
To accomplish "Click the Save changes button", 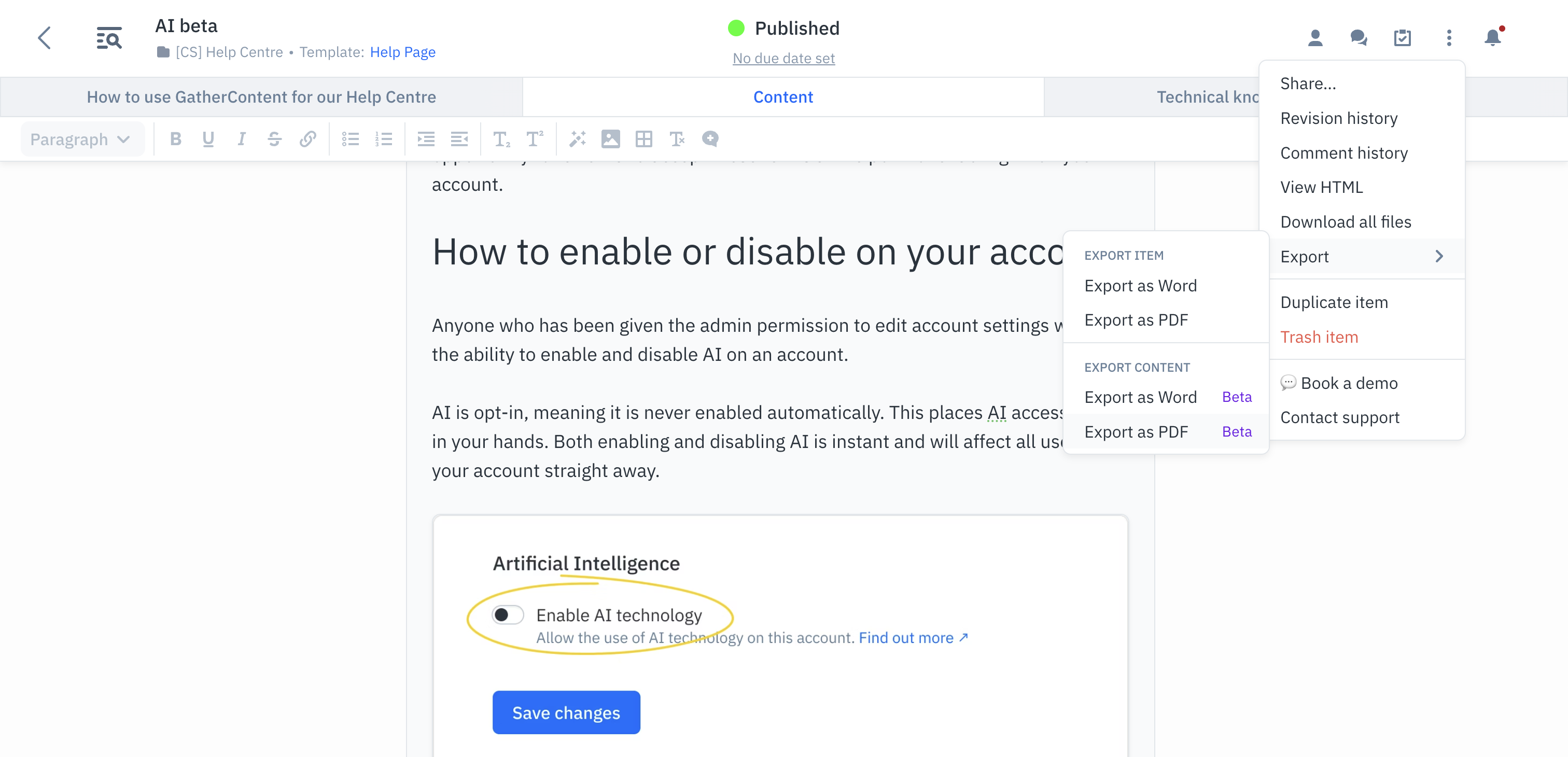I will 566,712.
